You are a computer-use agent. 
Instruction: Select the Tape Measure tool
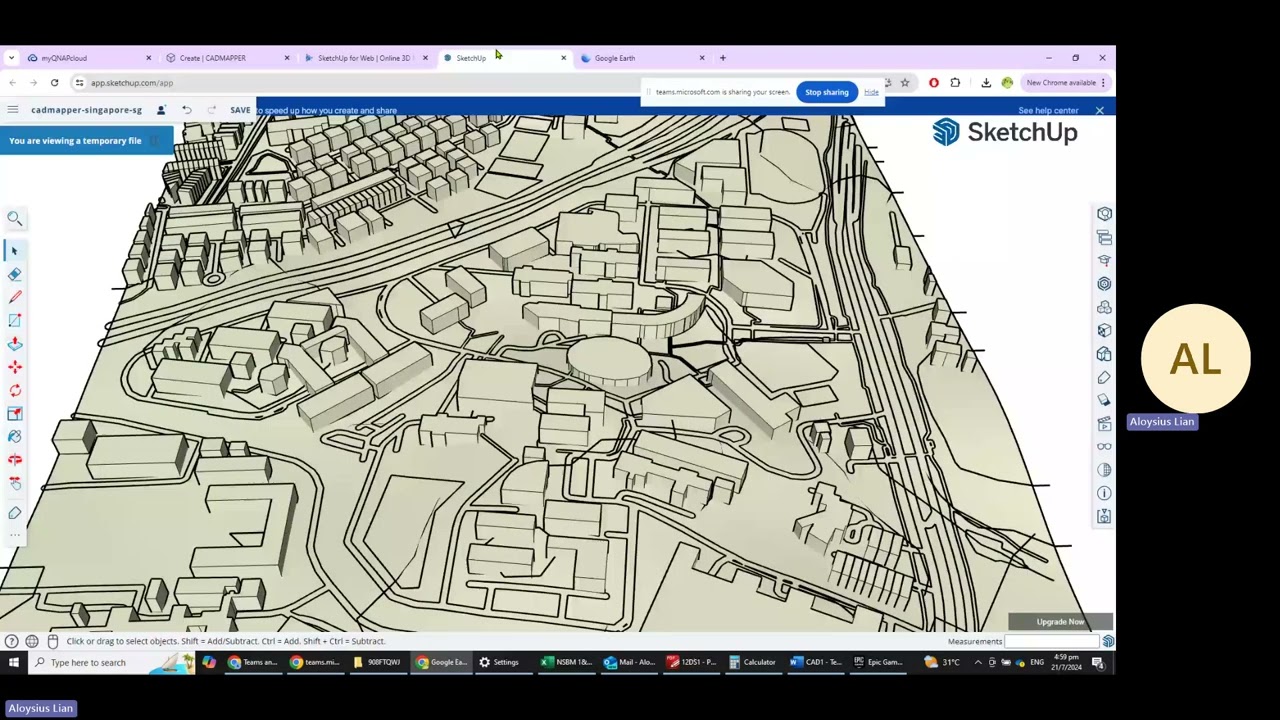point(15,513)
